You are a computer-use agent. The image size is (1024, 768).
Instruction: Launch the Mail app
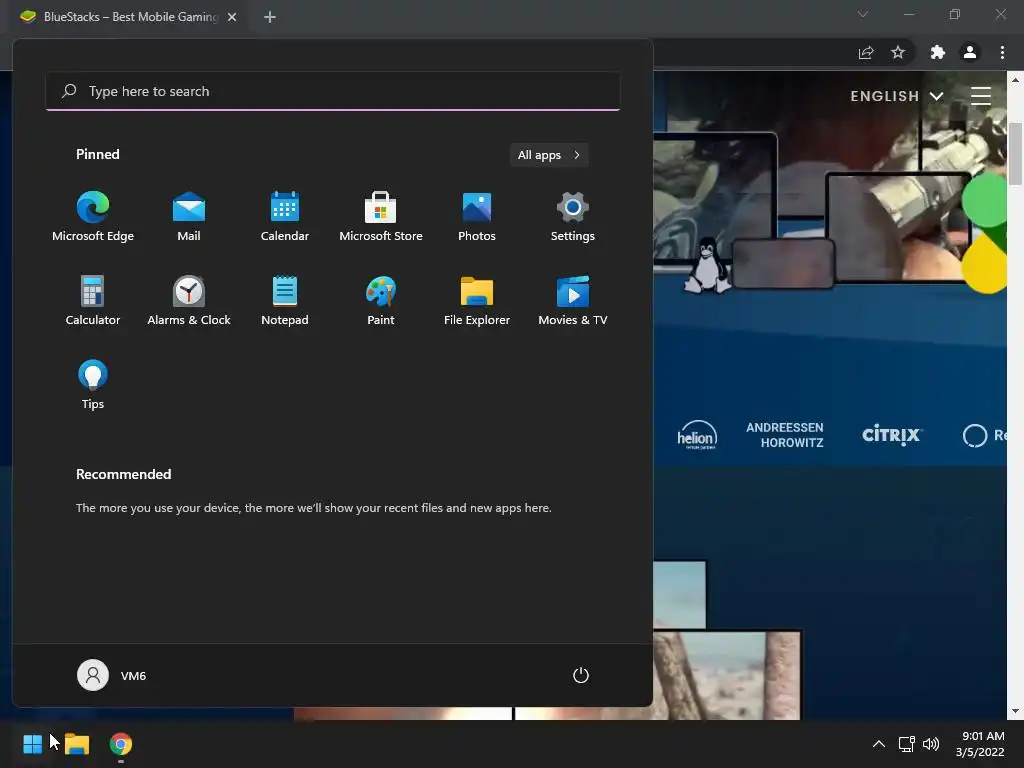189,217
